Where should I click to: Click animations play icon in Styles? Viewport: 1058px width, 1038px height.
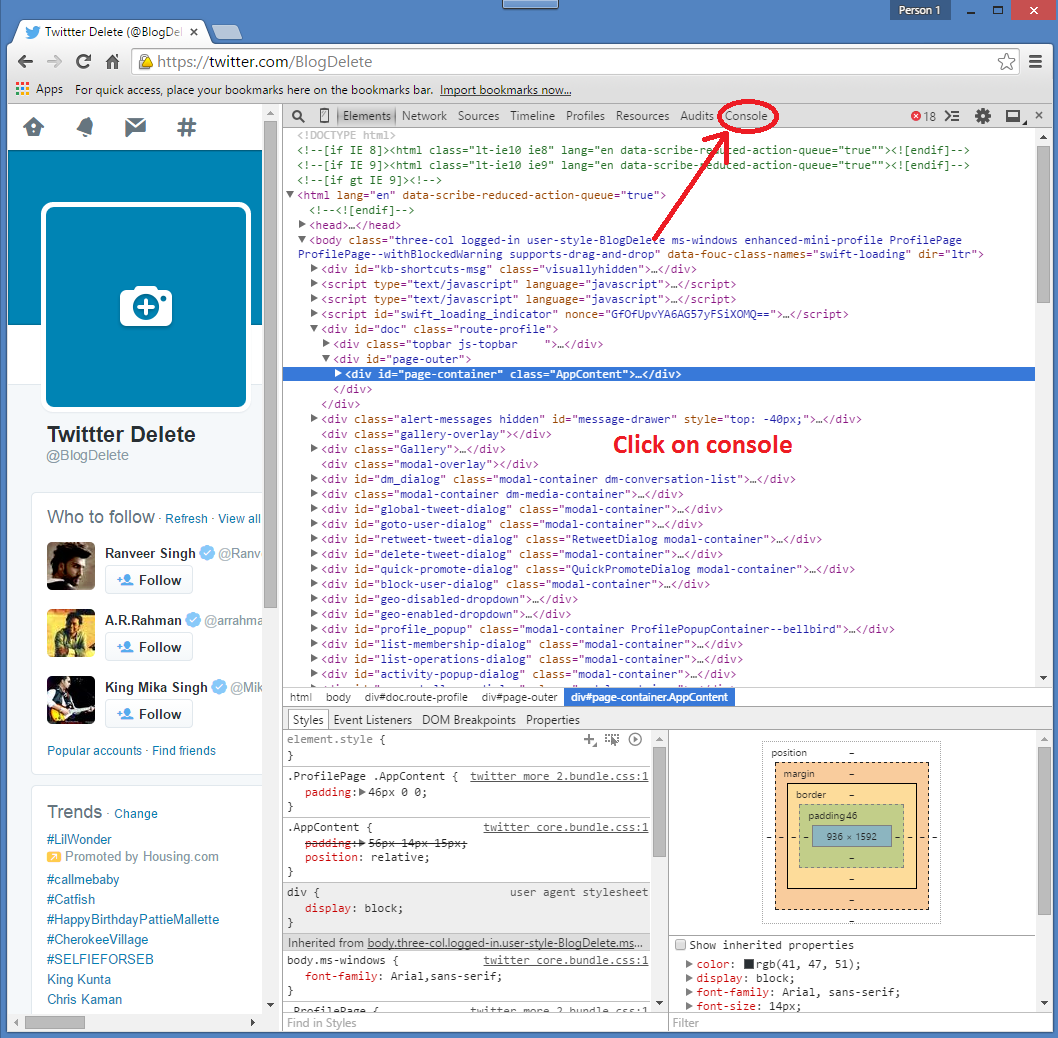(x=635, y=740)
